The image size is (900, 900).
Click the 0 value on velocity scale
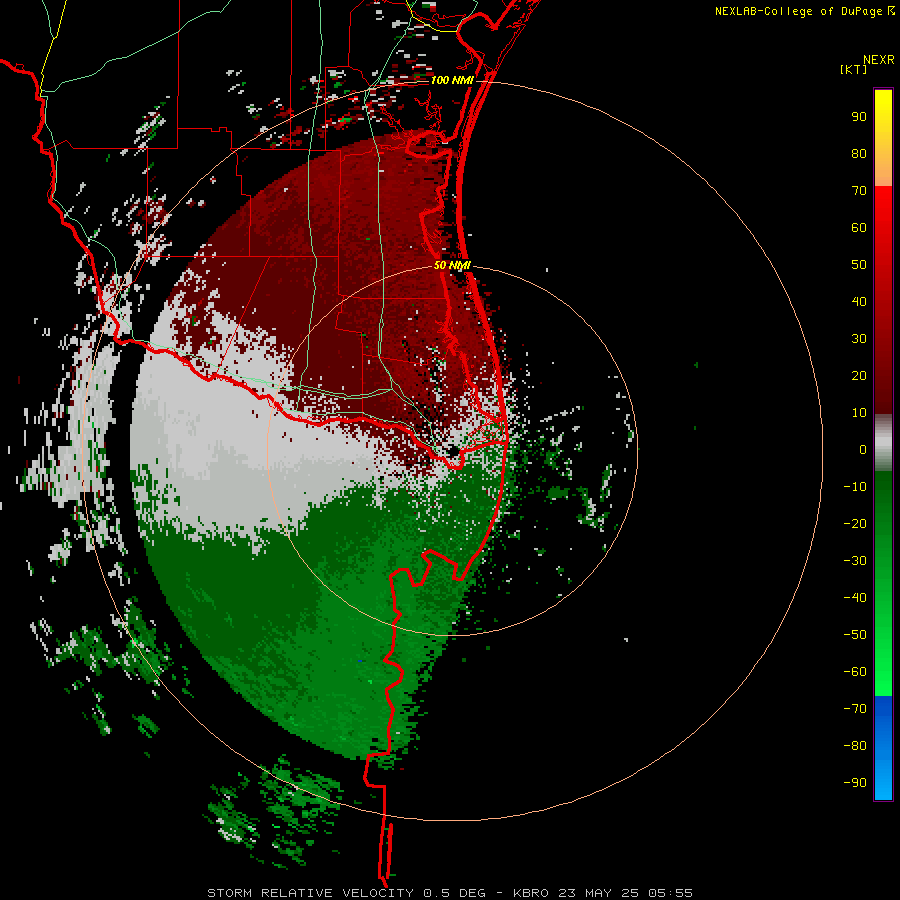(x=863, y=450)
